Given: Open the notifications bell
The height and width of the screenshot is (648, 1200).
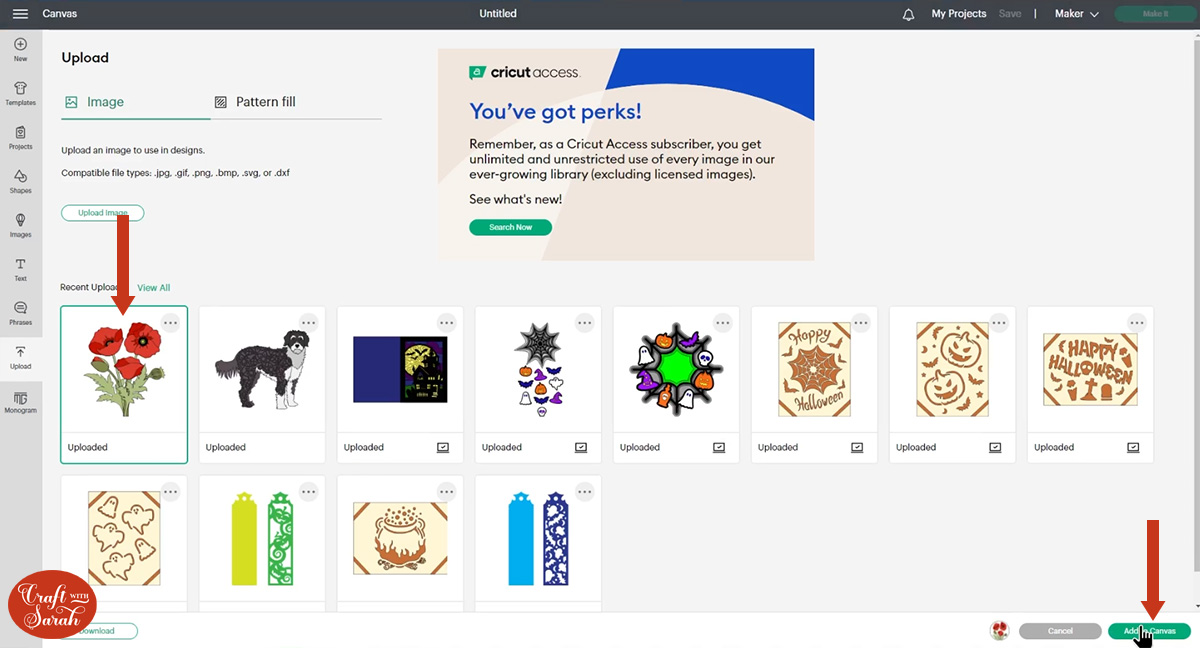Looking at the screenshot, I should [x=909, y=14].
